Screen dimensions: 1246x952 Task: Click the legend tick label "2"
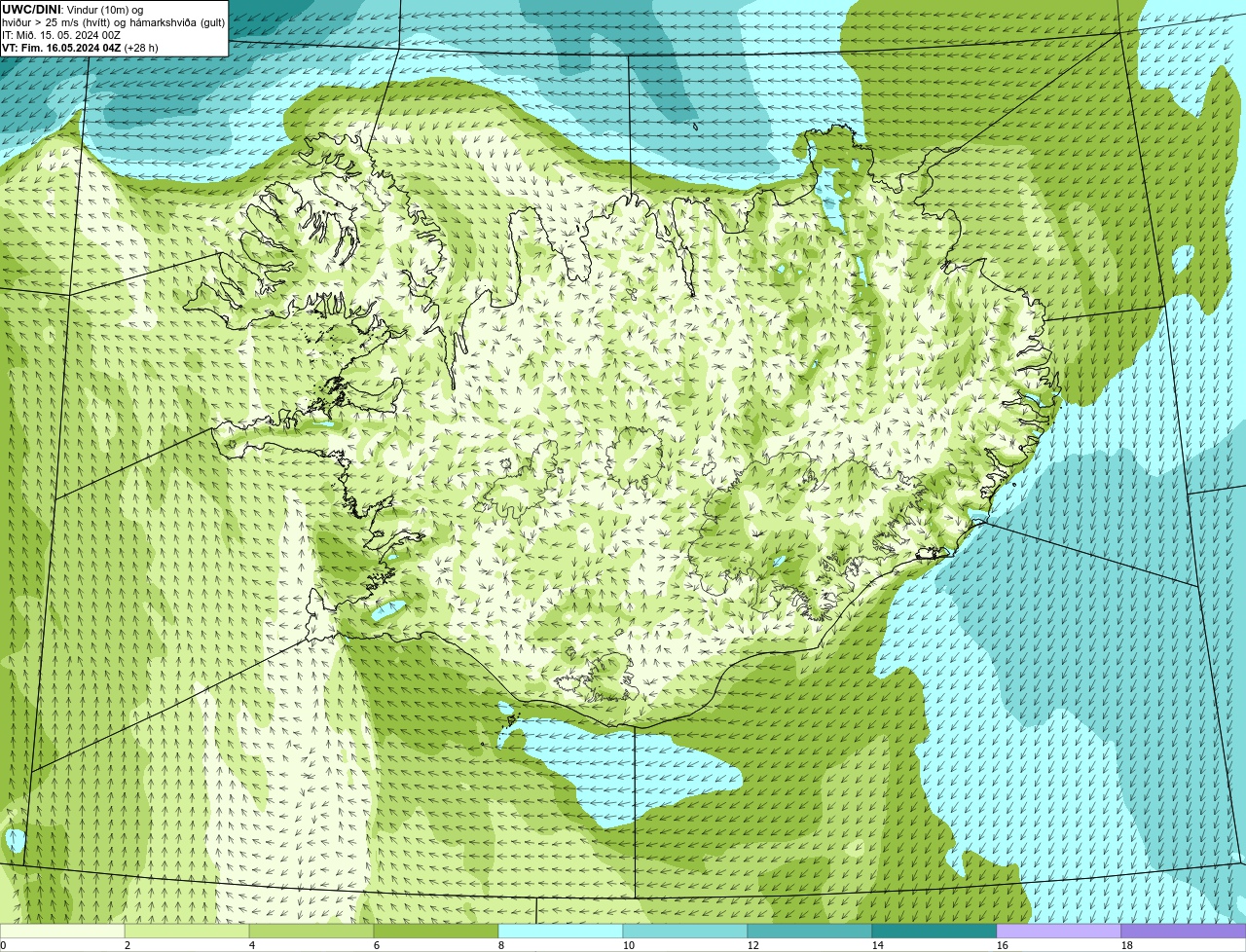[x=128, y=945]
